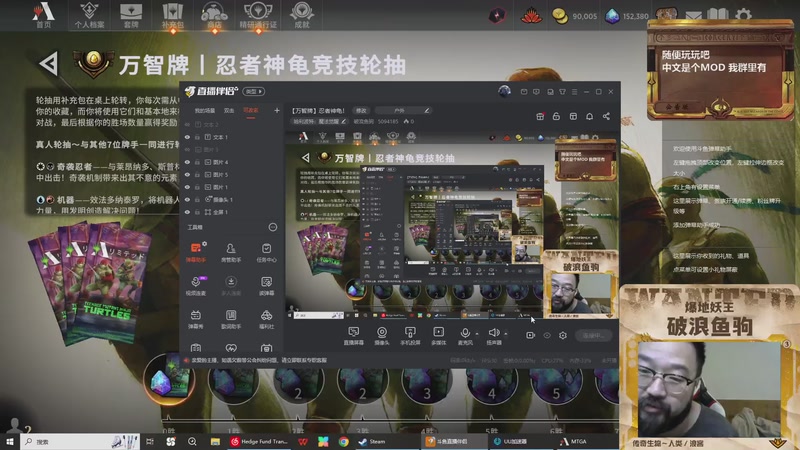This screenshot has width=800, height=450.
Task: Open the title bar hamburger menu
Action: [574, 92]
